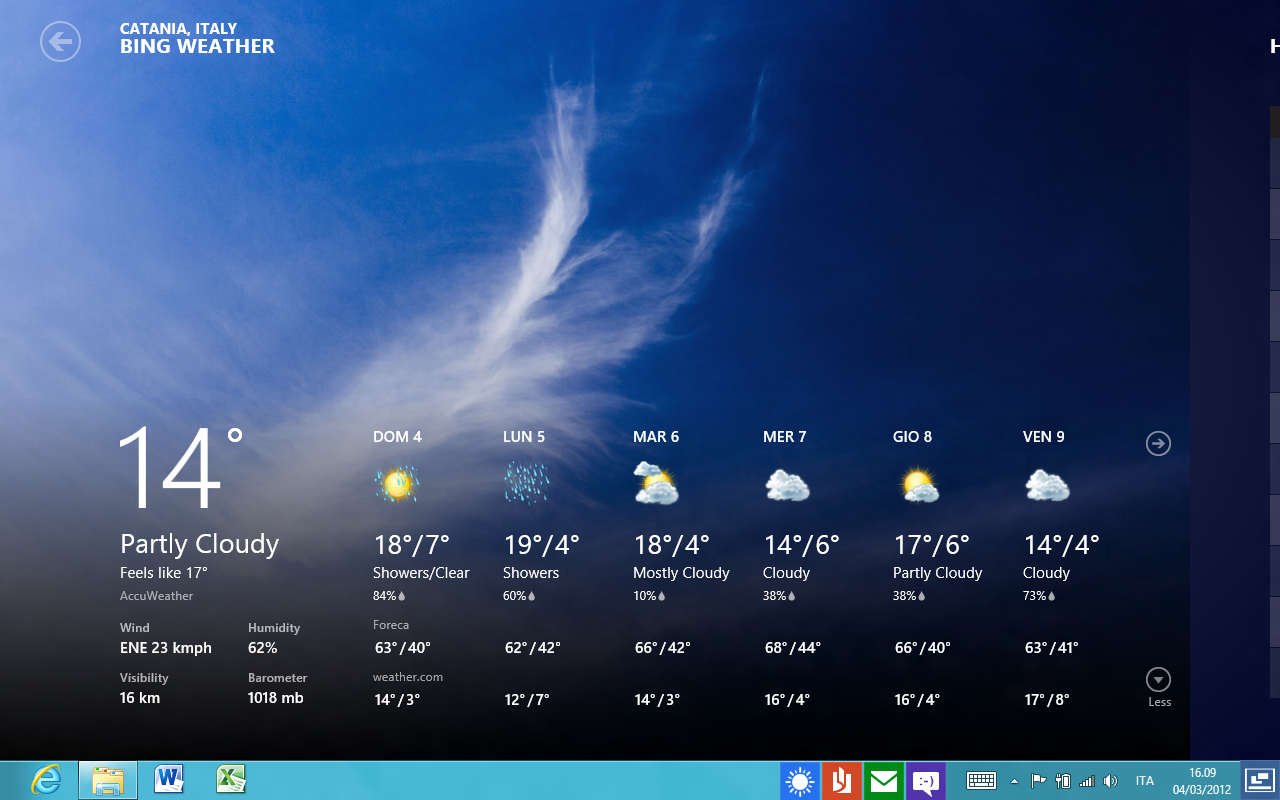Show next forecast days with right arrow
The height and width of the screenshot is (800, 1280).
coord(1158,443)
